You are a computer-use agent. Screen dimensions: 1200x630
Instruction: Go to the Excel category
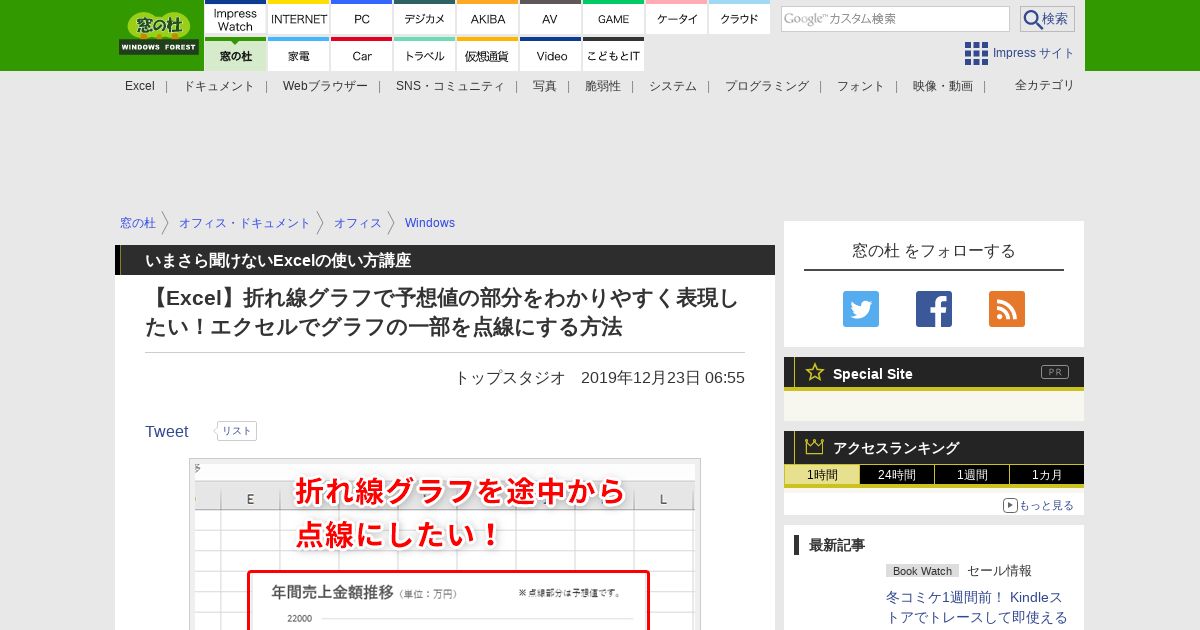coord(140,86)
